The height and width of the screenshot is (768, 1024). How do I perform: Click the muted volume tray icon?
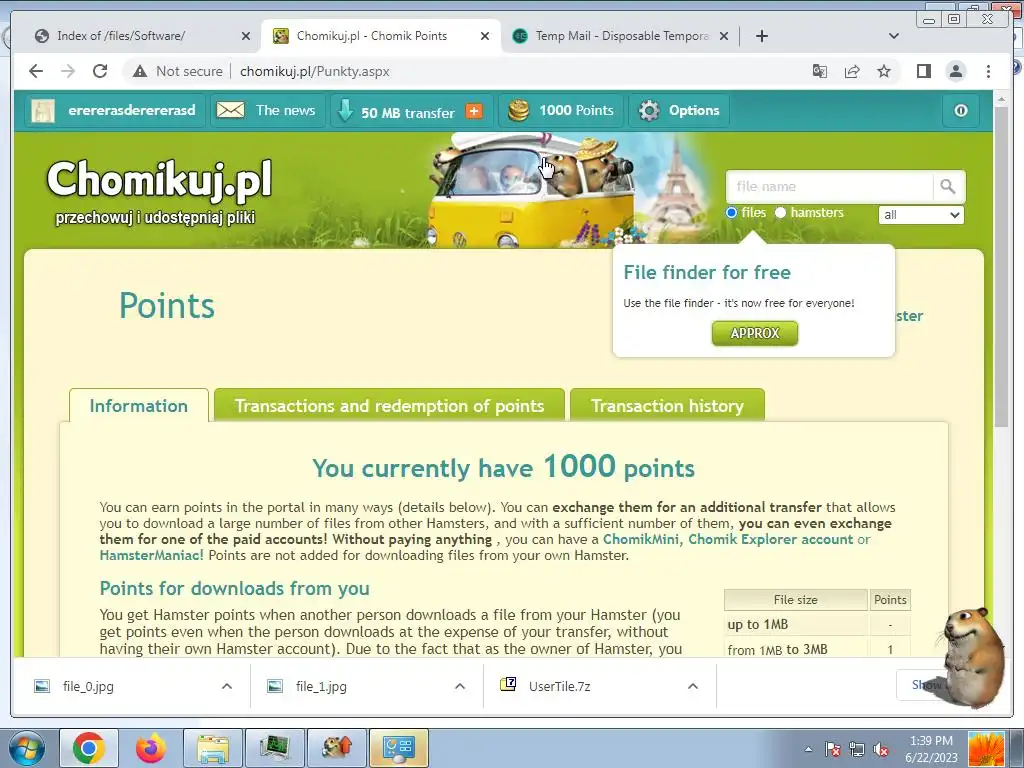[x=881, y=749]
